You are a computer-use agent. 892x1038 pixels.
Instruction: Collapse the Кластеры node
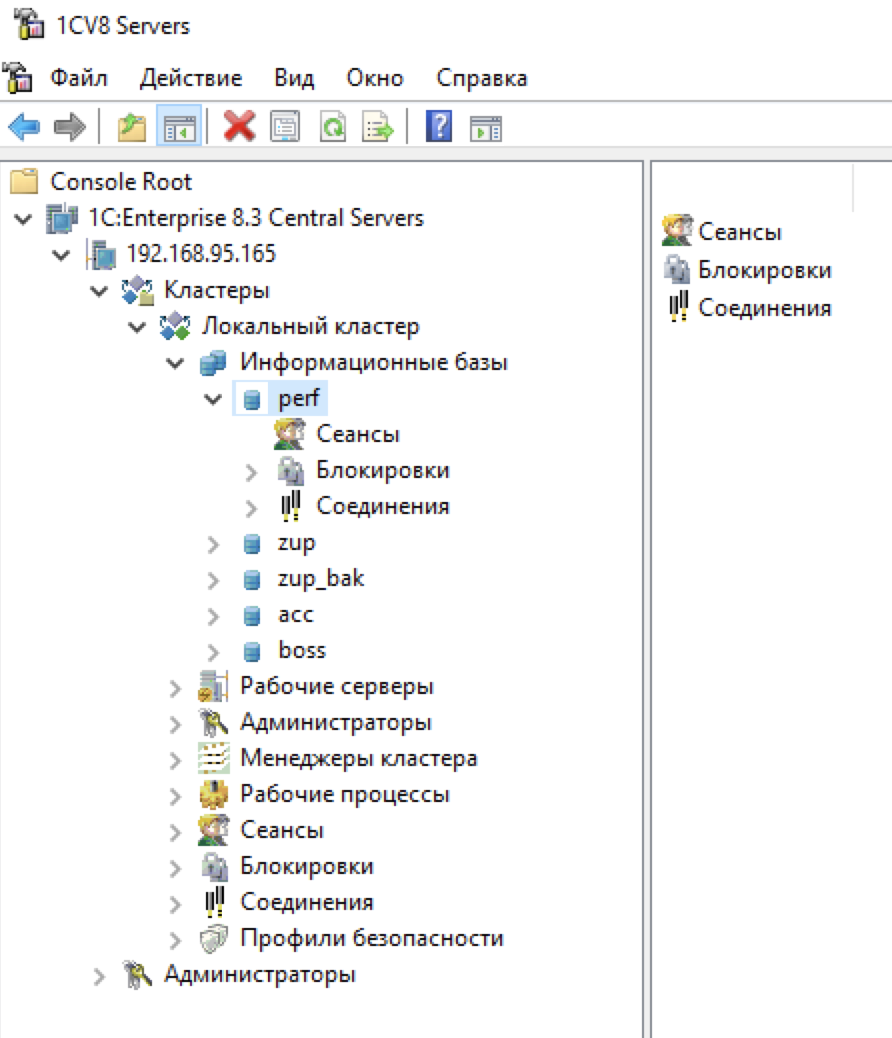tap(99, 291)
